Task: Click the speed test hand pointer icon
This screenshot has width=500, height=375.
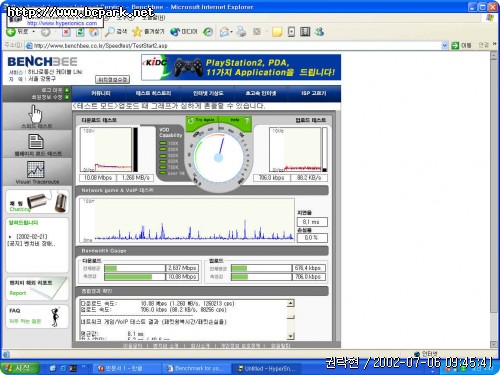Action: tap(35, 114)
